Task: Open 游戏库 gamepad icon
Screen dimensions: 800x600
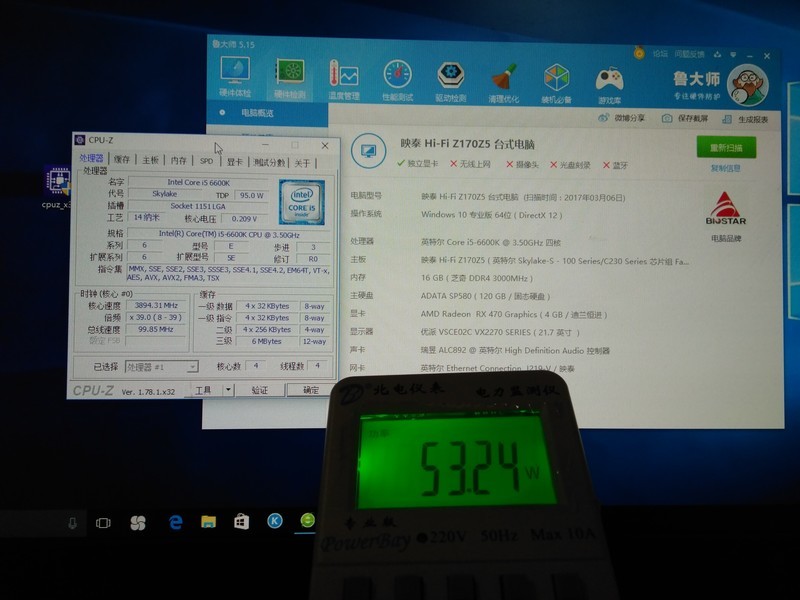Action: pos(610,85)
